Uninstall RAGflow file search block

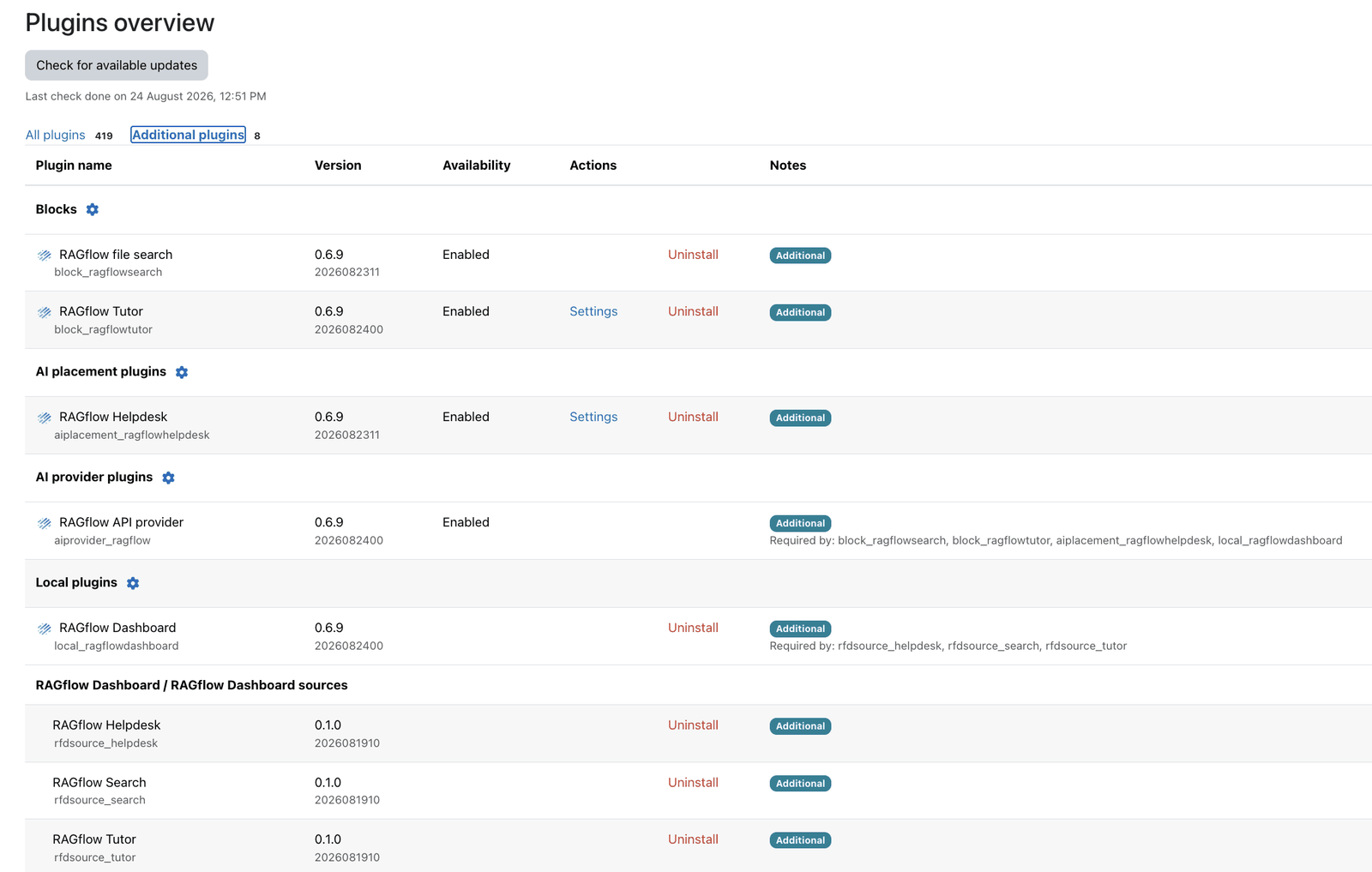[x=693, y=255]
